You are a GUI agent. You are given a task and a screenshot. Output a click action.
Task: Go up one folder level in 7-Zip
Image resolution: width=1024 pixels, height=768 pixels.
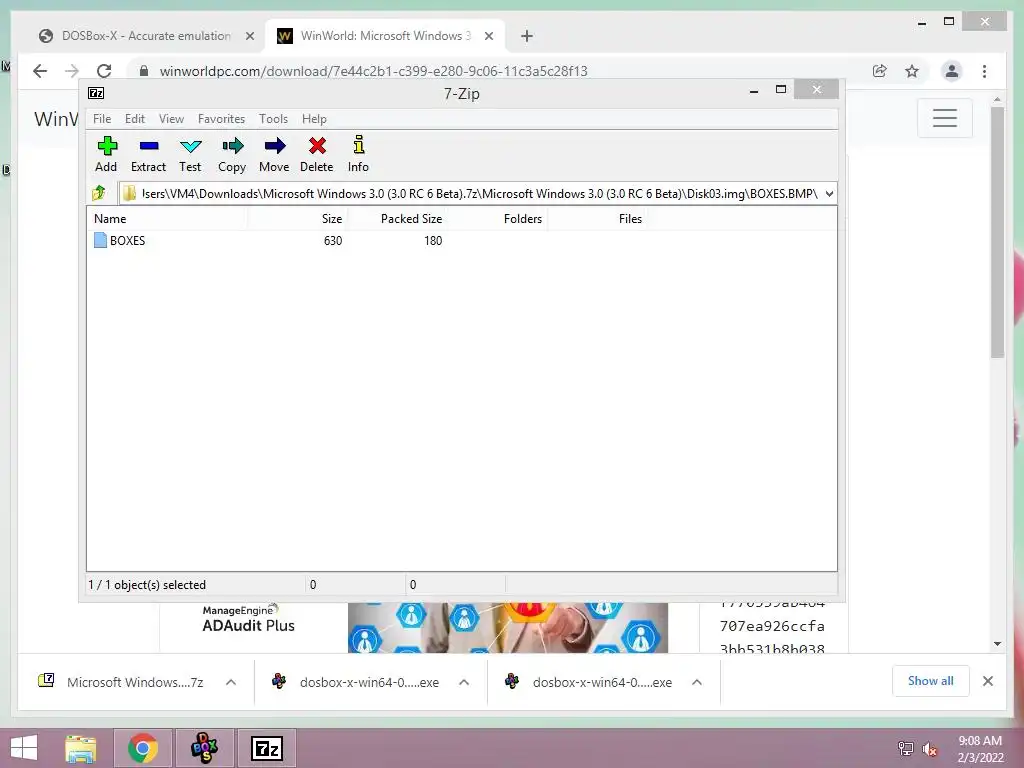click(x=99, y=193)
